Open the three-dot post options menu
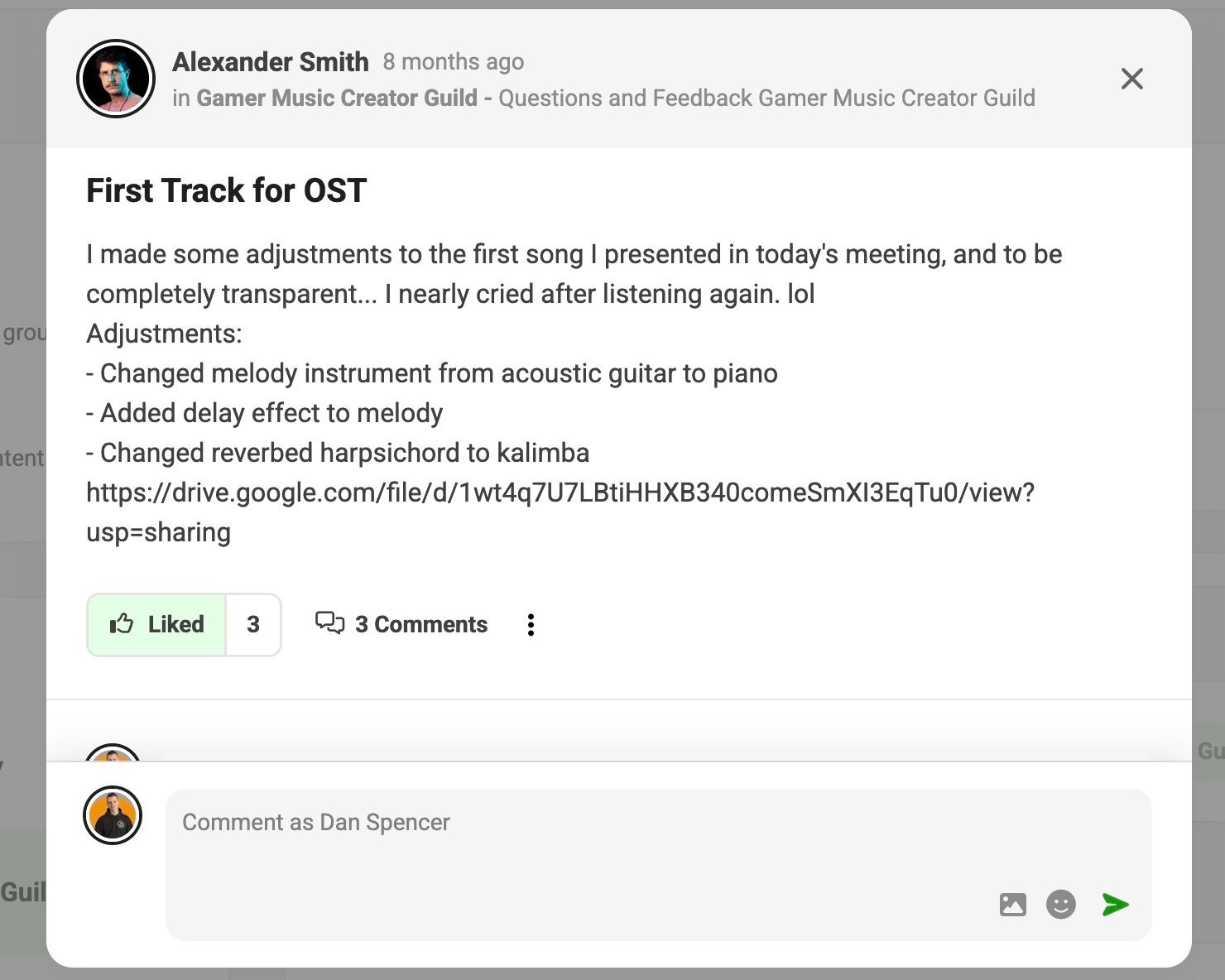The height and width of the screenshot is (980, 1225). [531, 625]
